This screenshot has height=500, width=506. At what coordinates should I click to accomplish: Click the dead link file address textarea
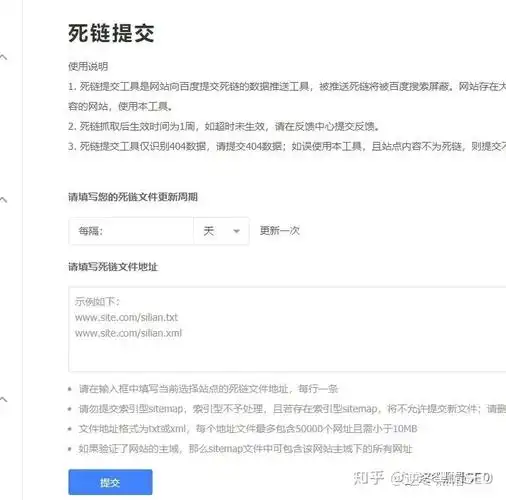[287, 329]
